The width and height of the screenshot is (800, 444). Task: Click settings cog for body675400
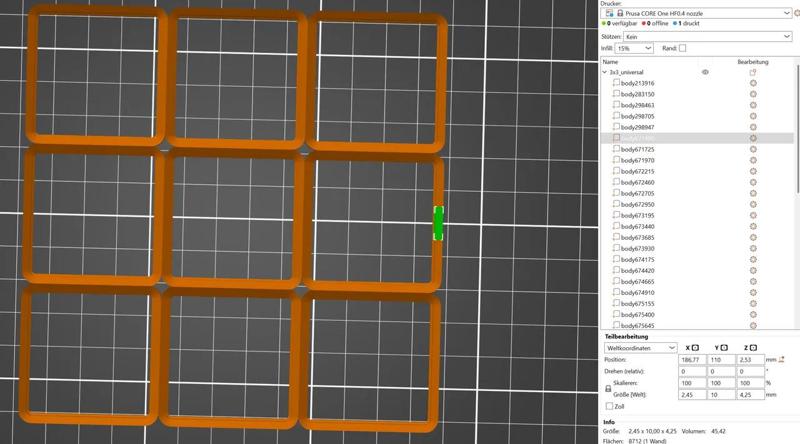753,315
